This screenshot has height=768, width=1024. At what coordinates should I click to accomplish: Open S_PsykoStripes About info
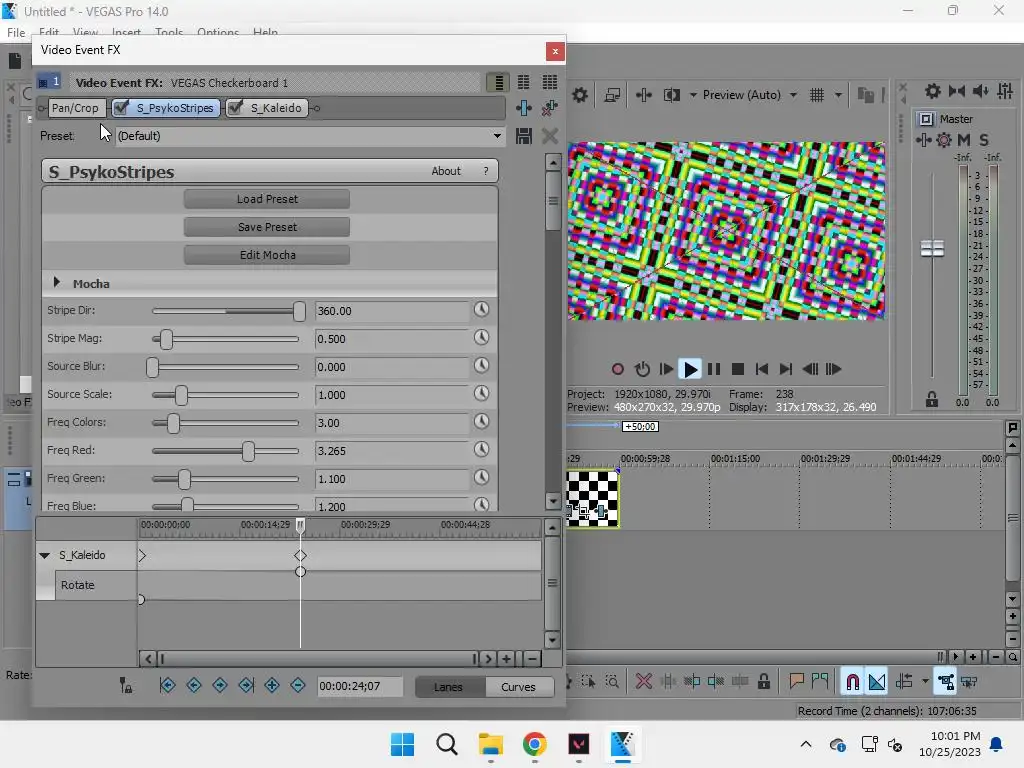click(446, 171)
